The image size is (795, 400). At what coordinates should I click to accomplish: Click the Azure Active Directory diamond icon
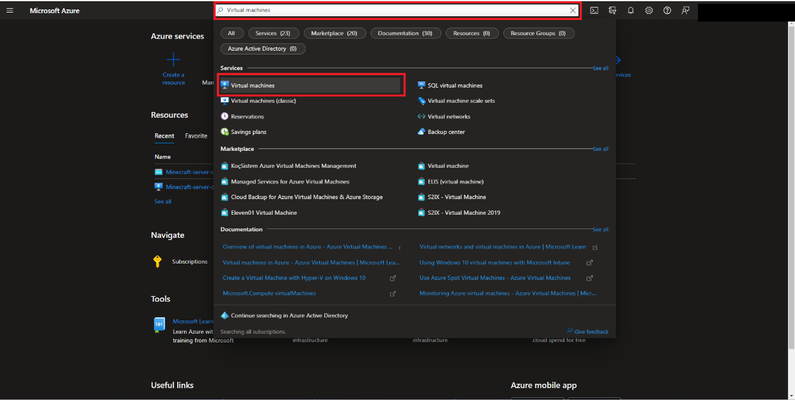(x=225, y=315)
